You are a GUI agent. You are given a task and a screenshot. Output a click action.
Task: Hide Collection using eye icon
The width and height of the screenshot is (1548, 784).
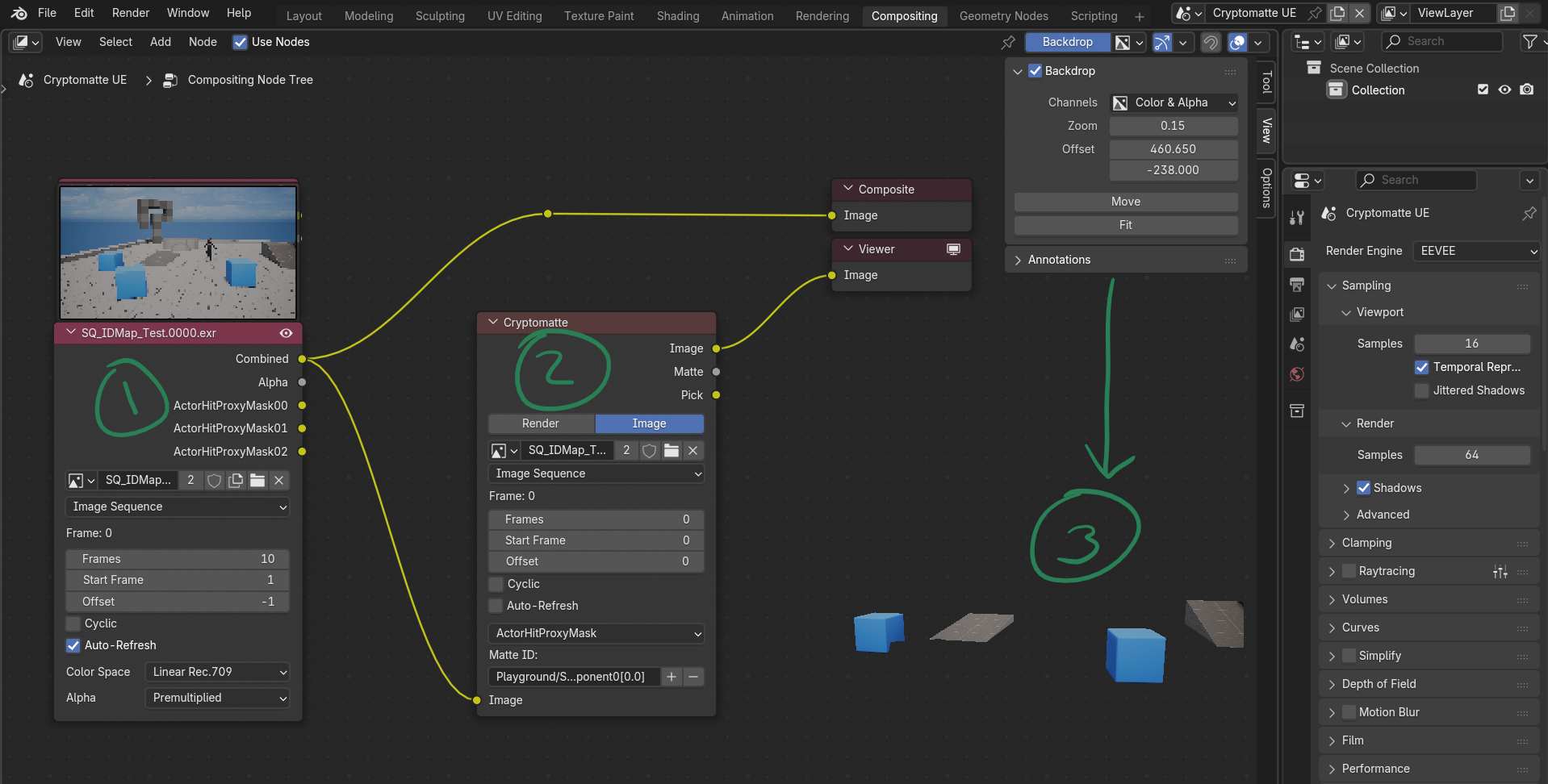pyautogui.click(x=1504, y=90)
